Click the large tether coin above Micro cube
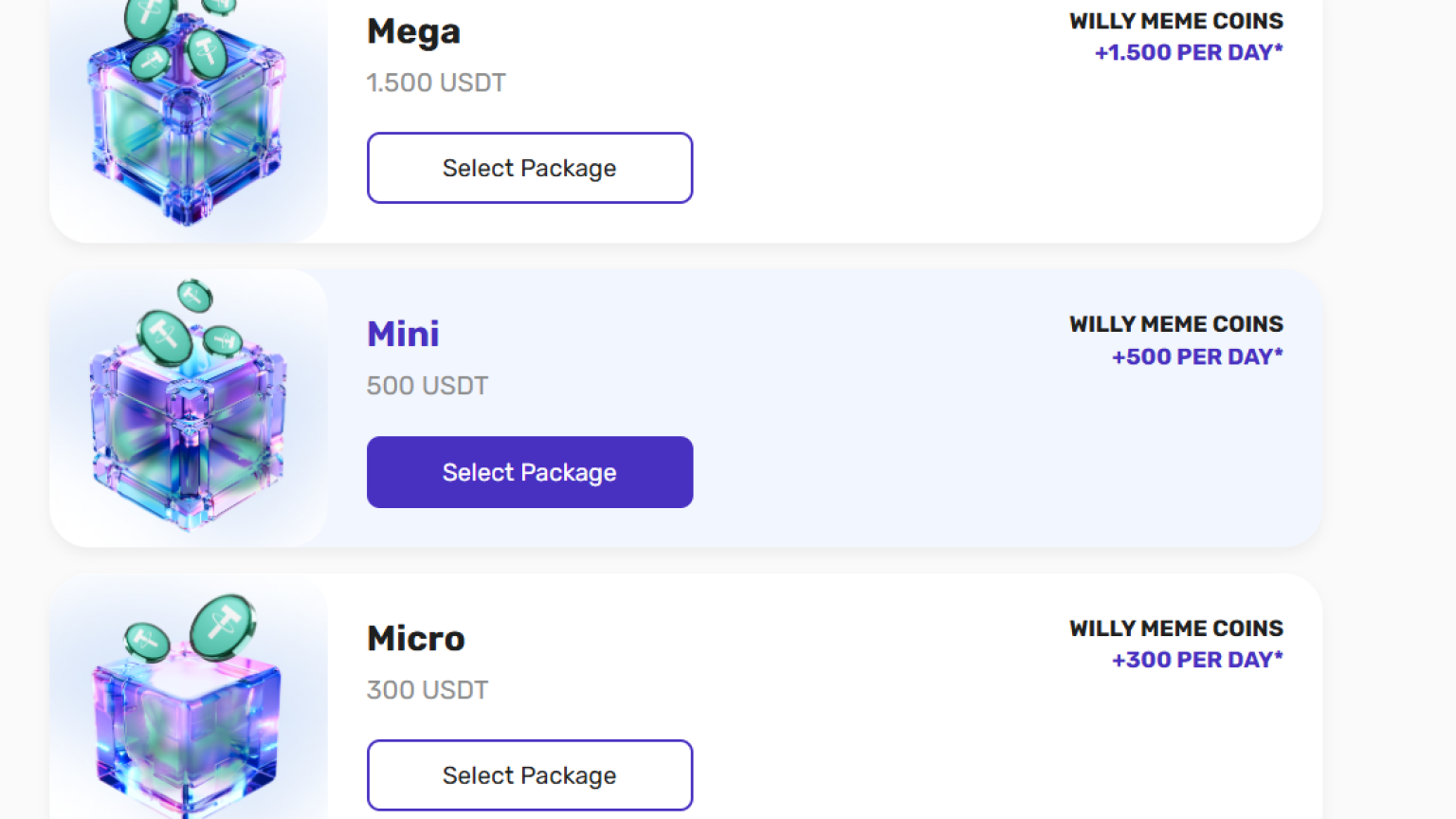 pyautogui.click(x=223, y=626)
